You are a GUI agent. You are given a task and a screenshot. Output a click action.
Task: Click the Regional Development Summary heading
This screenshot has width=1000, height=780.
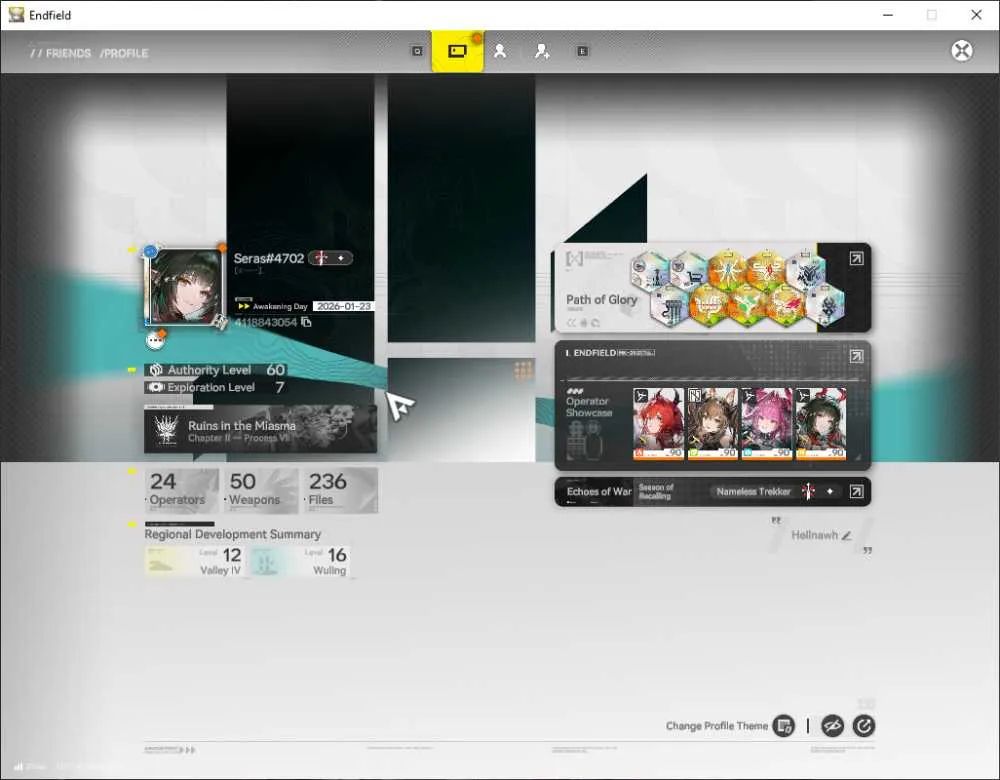pos(233,534)
